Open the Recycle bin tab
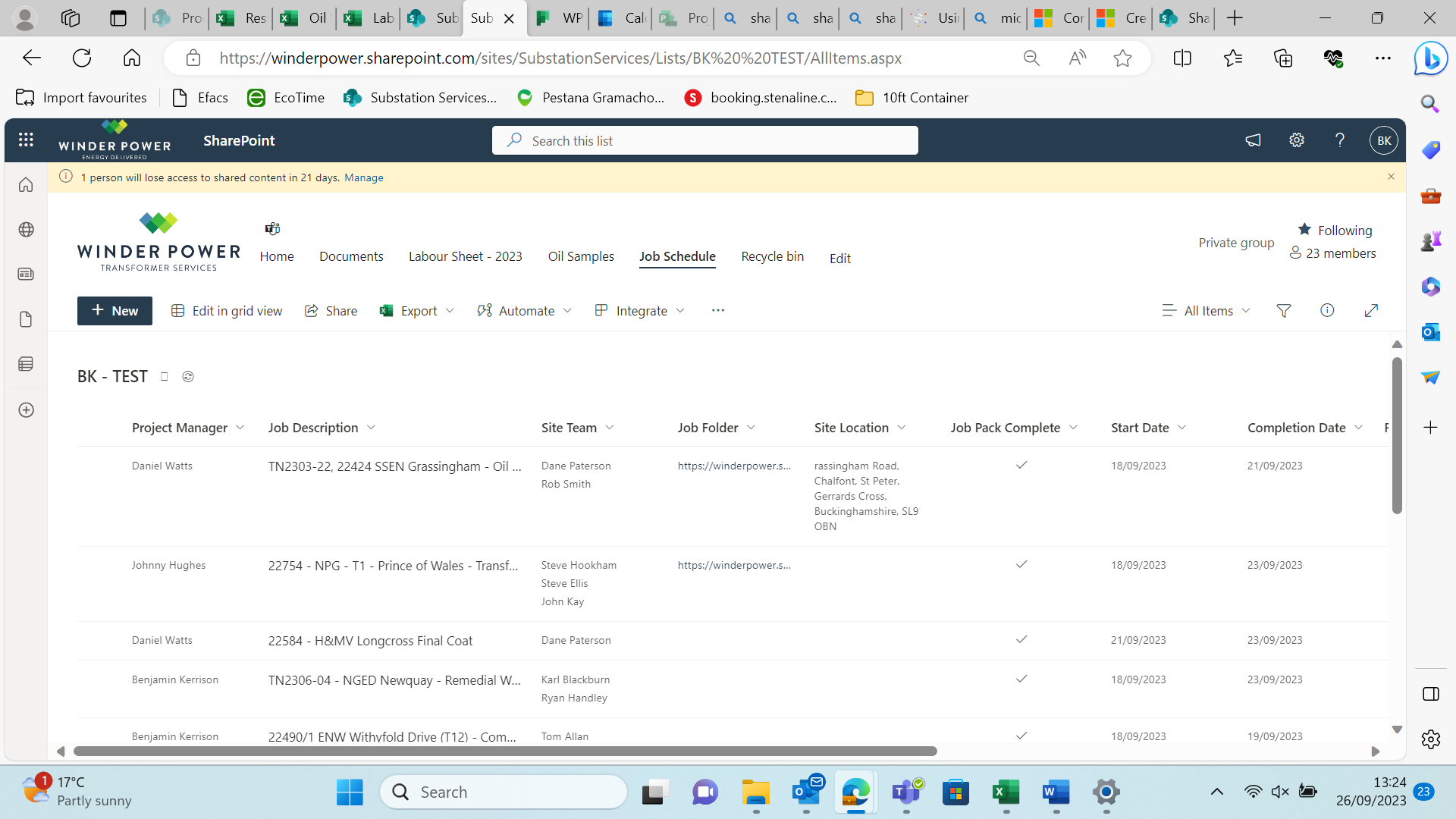The width and height of the screenshot is (1456, 819). click(773, 256)
